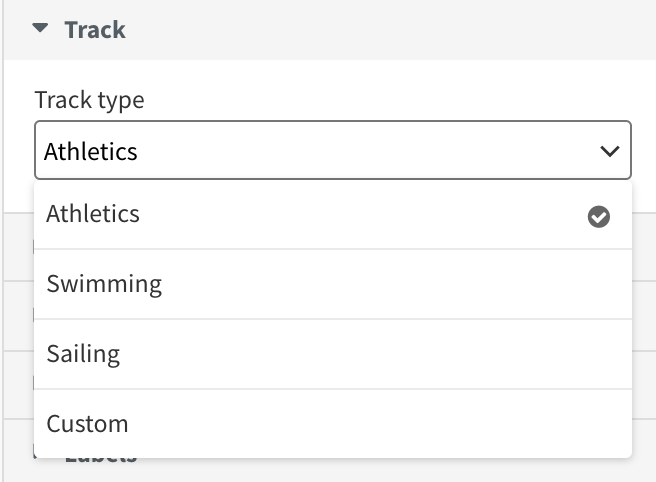Click the checkmark icon beside Athletics

[x=599, y=217]
